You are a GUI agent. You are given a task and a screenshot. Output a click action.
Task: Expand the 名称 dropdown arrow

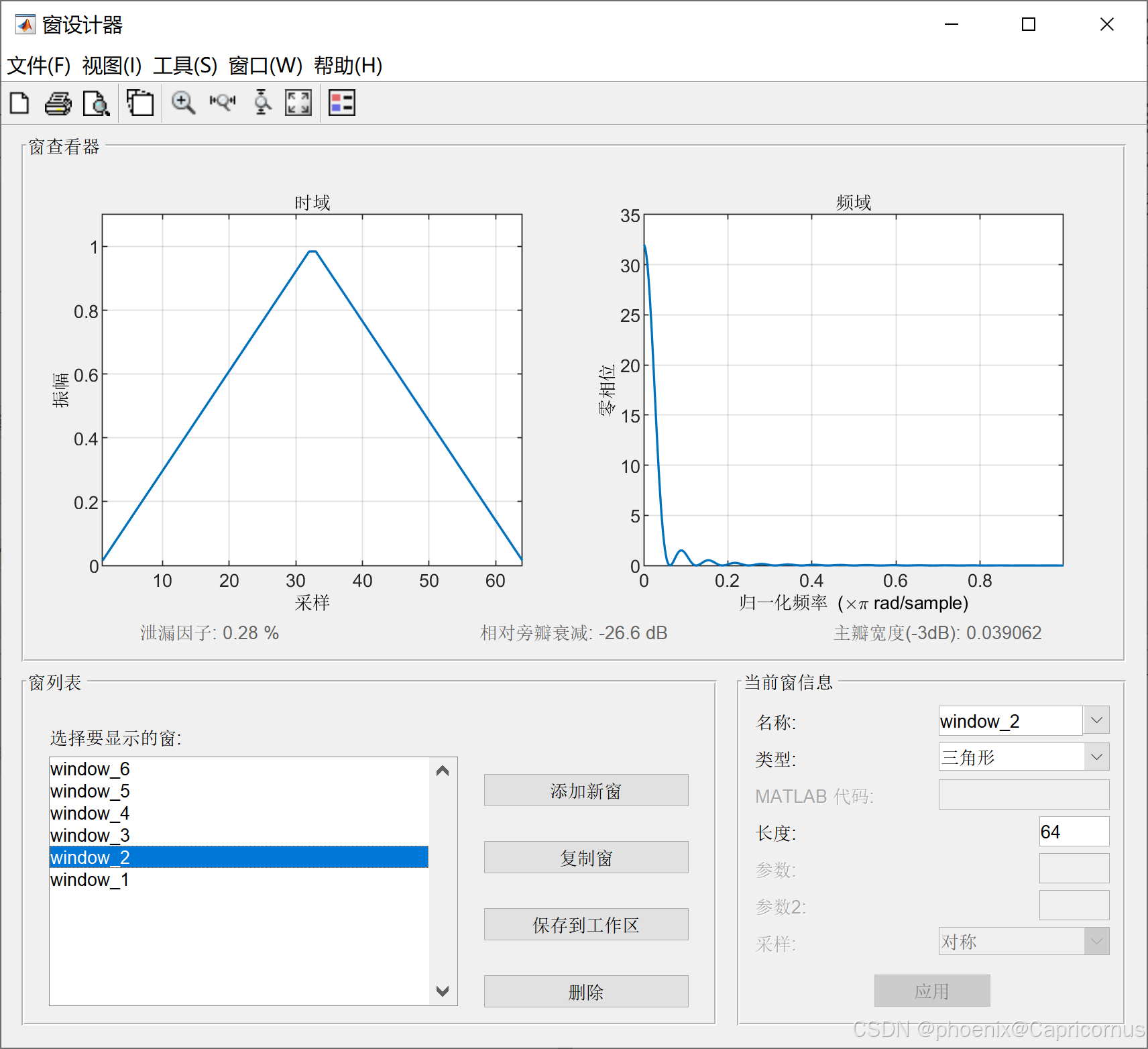point(1096,720)
